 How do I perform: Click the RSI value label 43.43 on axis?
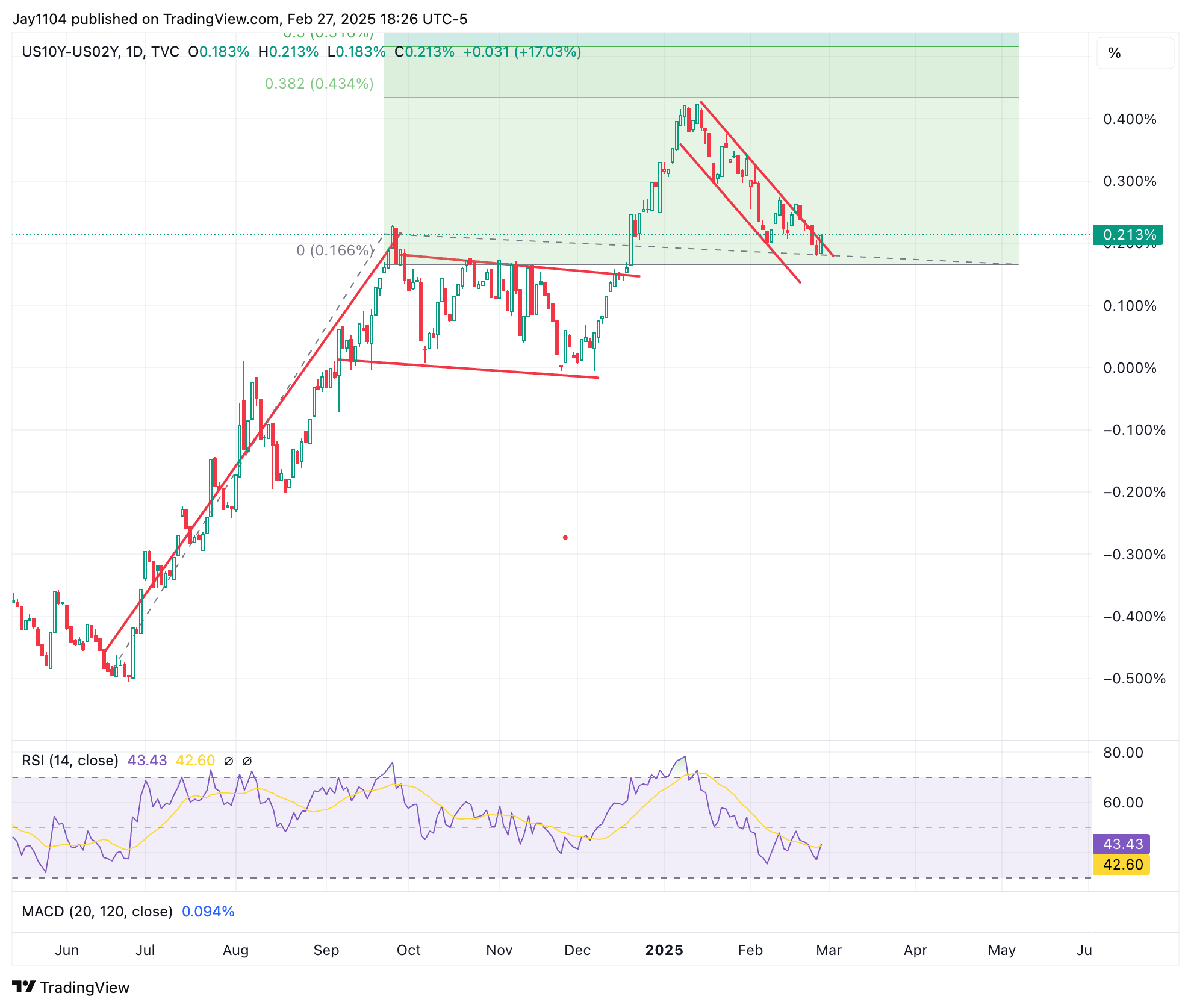(x=1122, y=844)
